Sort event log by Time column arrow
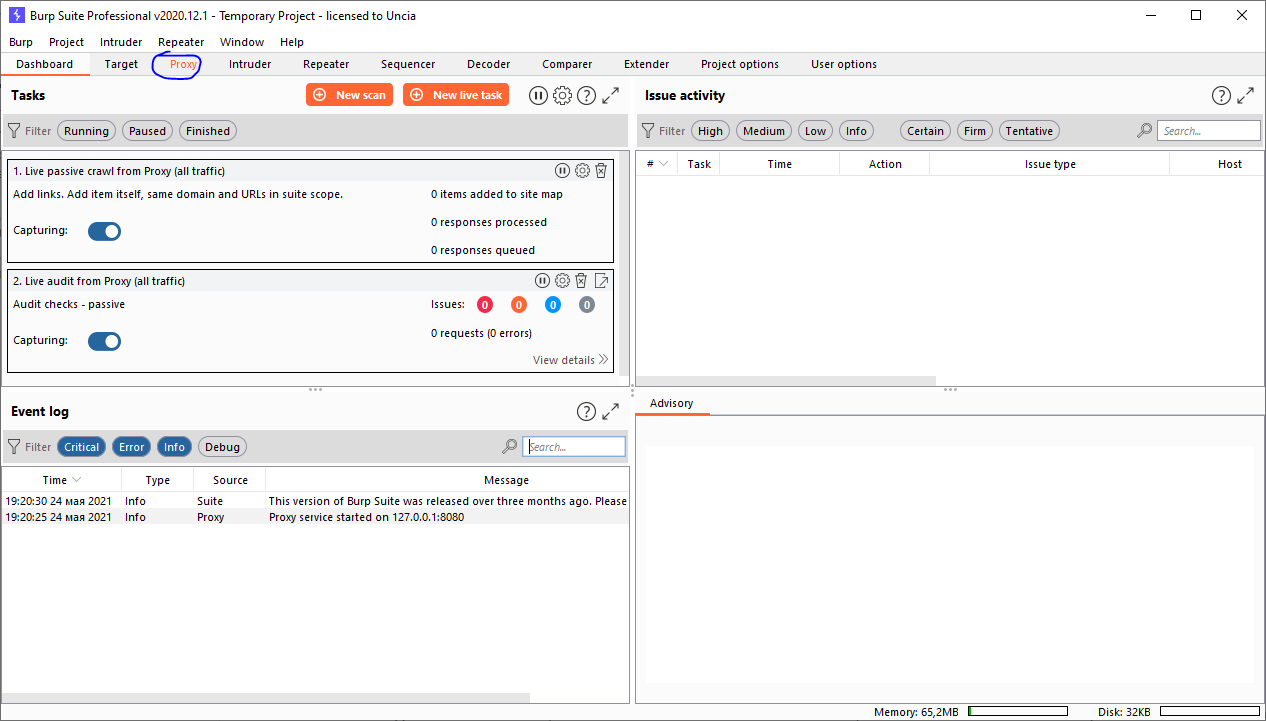 pyautogui.click(x=78, y=480)
